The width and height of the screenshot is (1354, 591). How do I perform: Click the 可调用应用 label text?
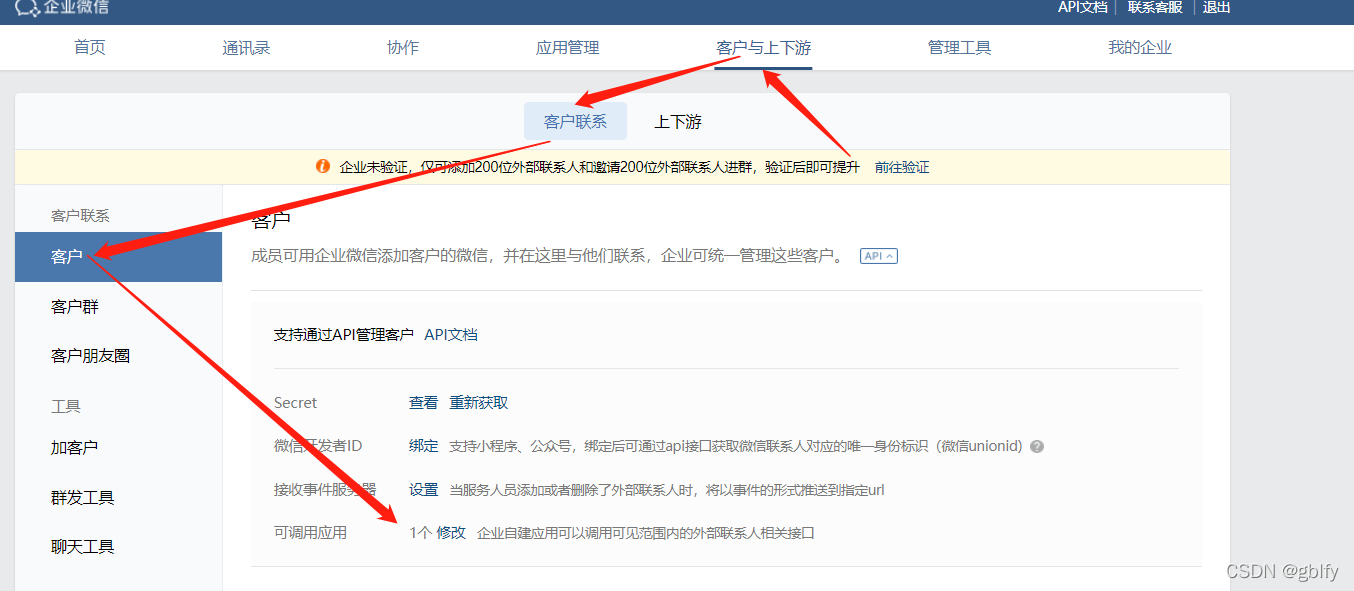tap(310, 533)
